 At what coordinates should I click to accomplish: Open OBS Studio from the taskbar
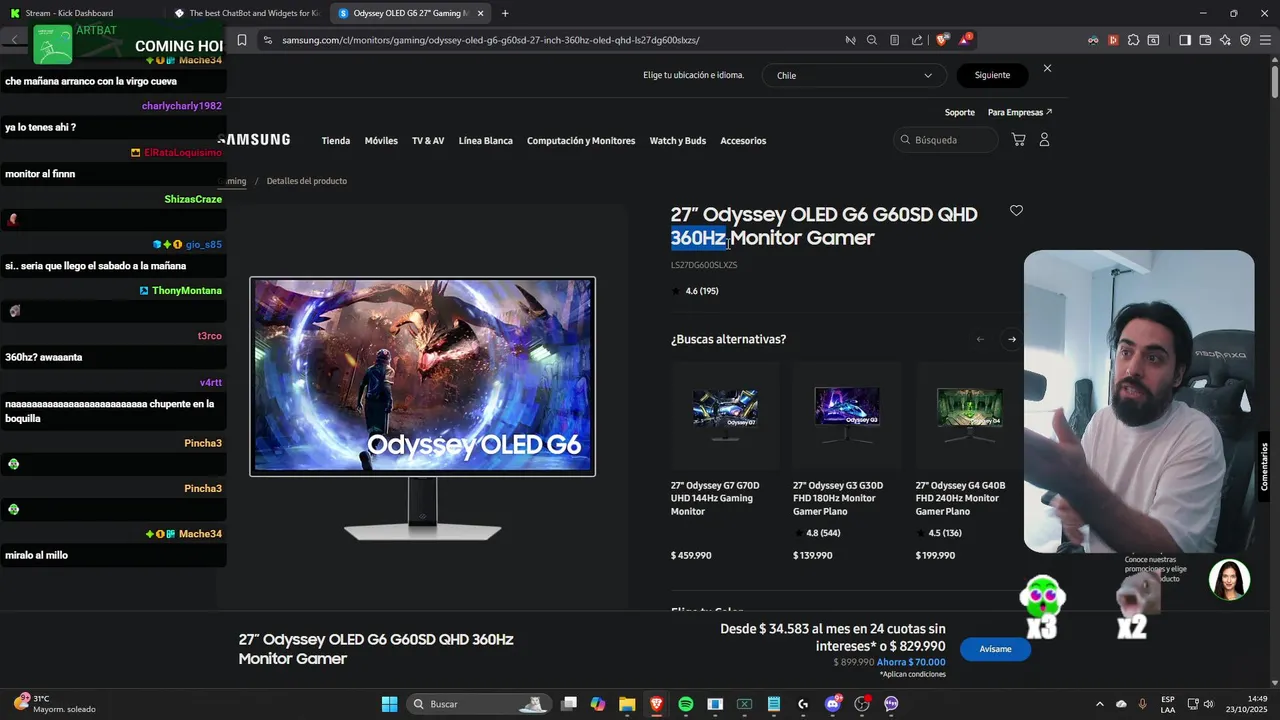(x=862, y=704)
